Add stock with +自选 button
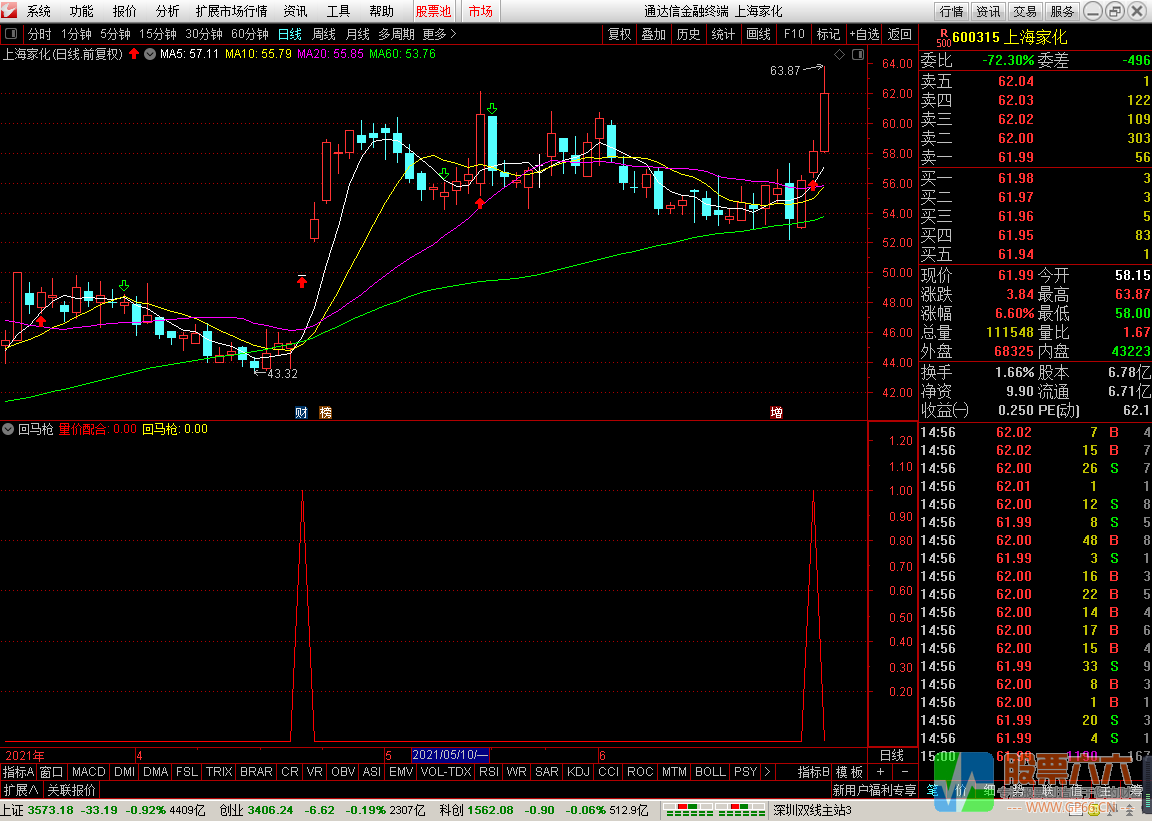 click(x=864, y=34)
